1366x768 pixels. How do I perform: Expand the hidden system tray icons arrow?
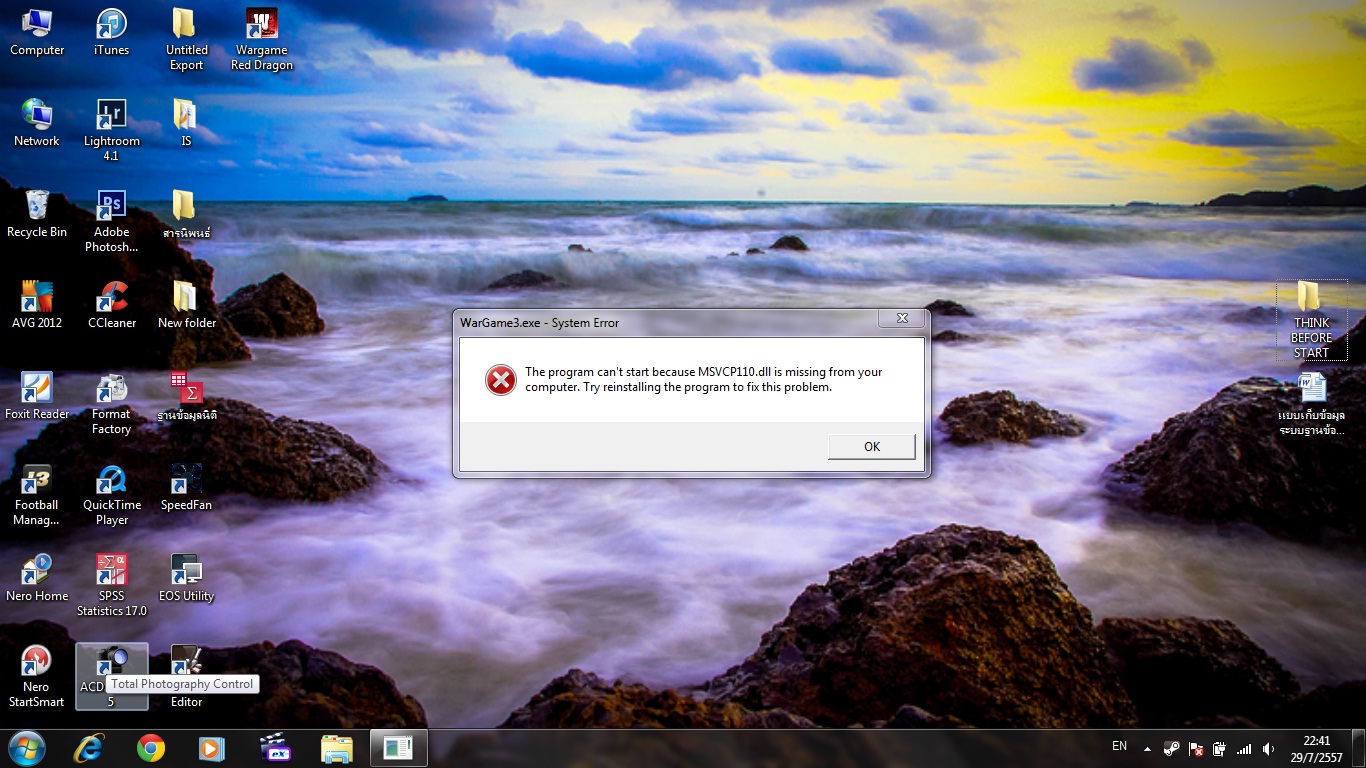click(1147, 748)
